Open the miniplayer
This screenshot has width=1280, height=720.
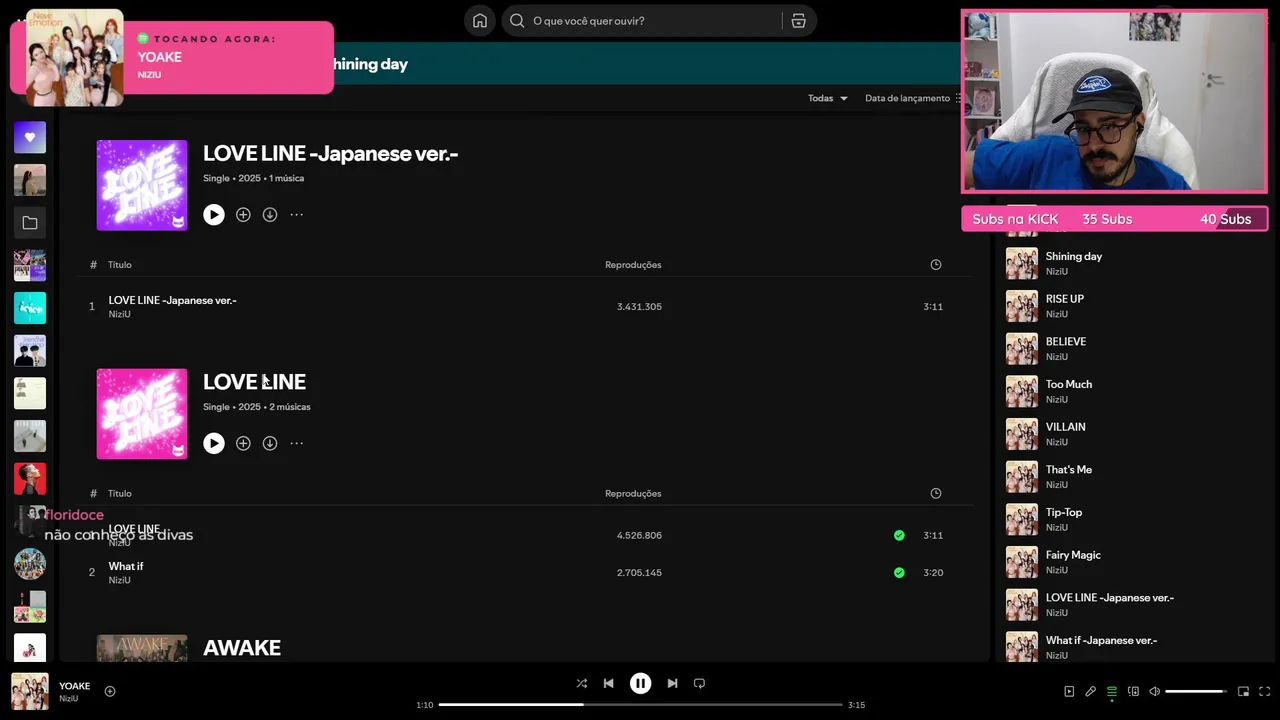coord(1244,692)
